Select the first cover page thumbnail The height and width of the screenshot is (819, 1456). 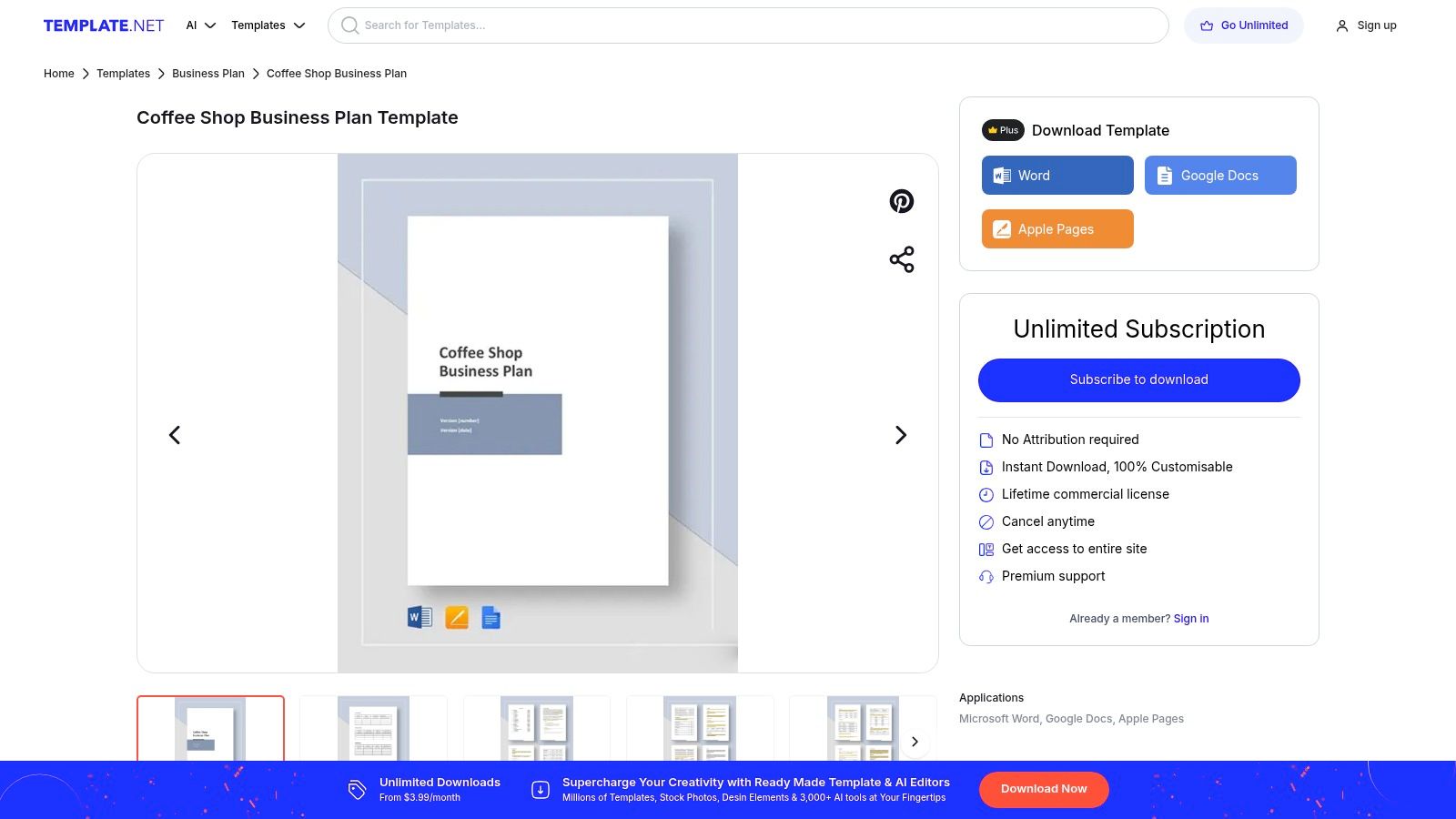(x=210, y=728)
